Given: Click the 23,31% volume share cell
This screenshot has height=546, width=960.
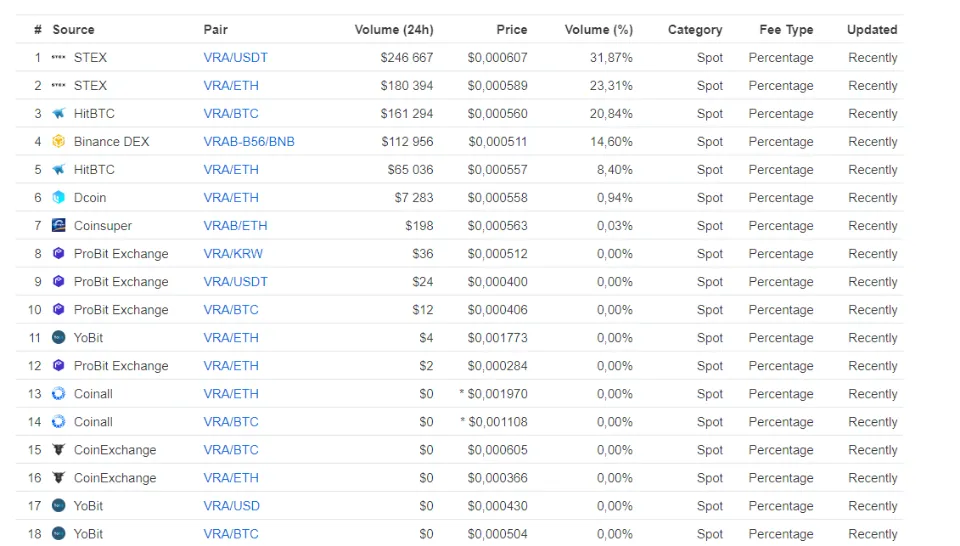Looking at the screenshot, I should [611, 86].
